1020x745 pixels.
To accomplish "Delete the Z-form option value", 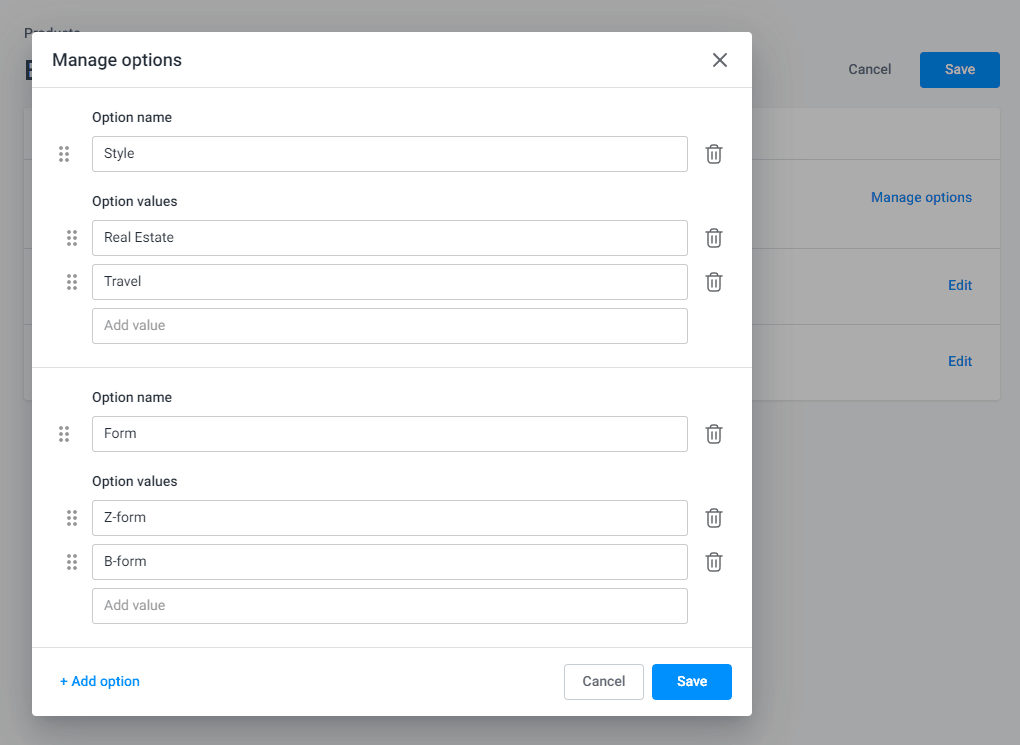I will click(x=713, y=518).
